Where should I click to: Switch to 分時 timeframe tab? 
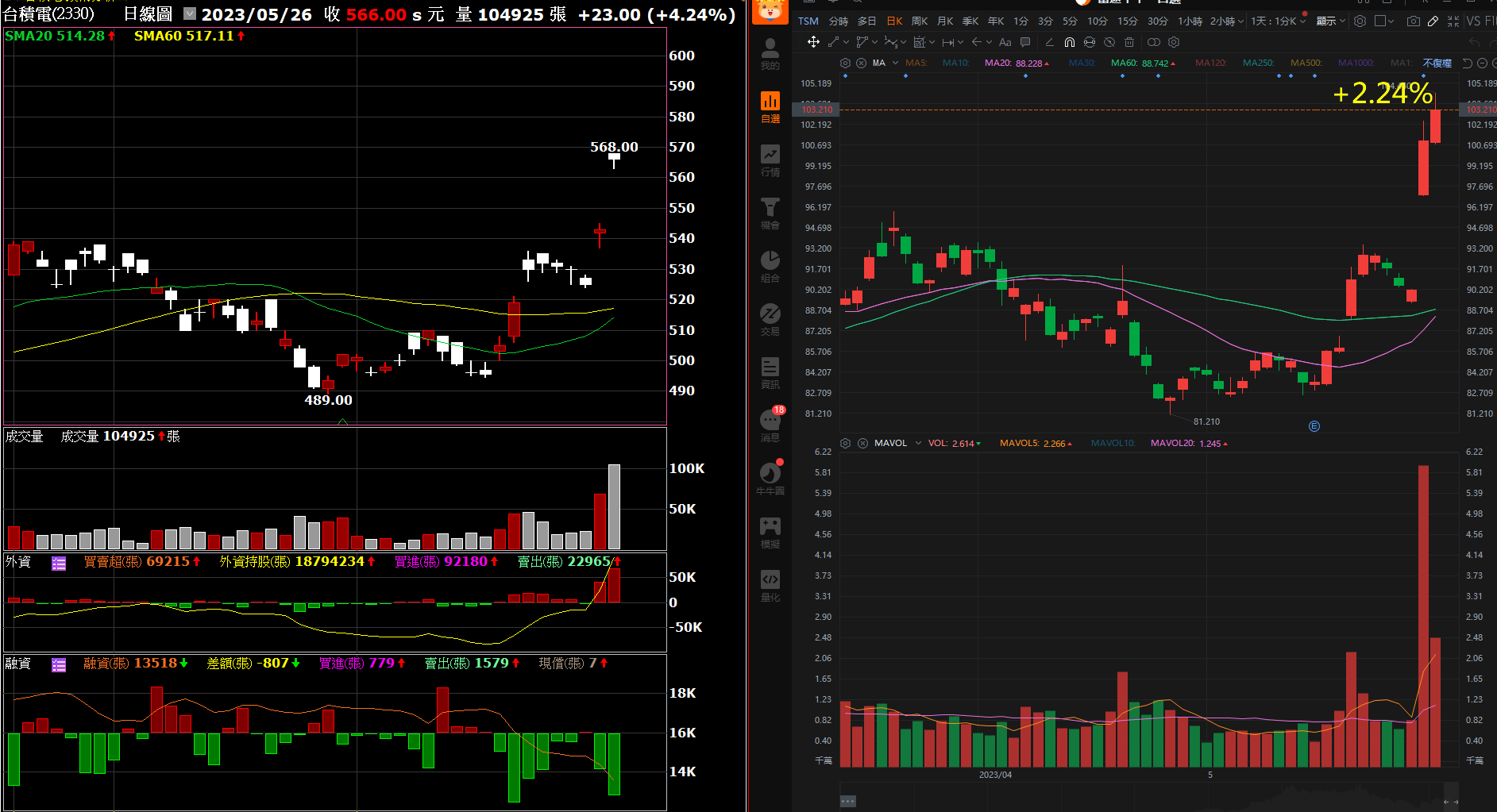tap(838, 21)
